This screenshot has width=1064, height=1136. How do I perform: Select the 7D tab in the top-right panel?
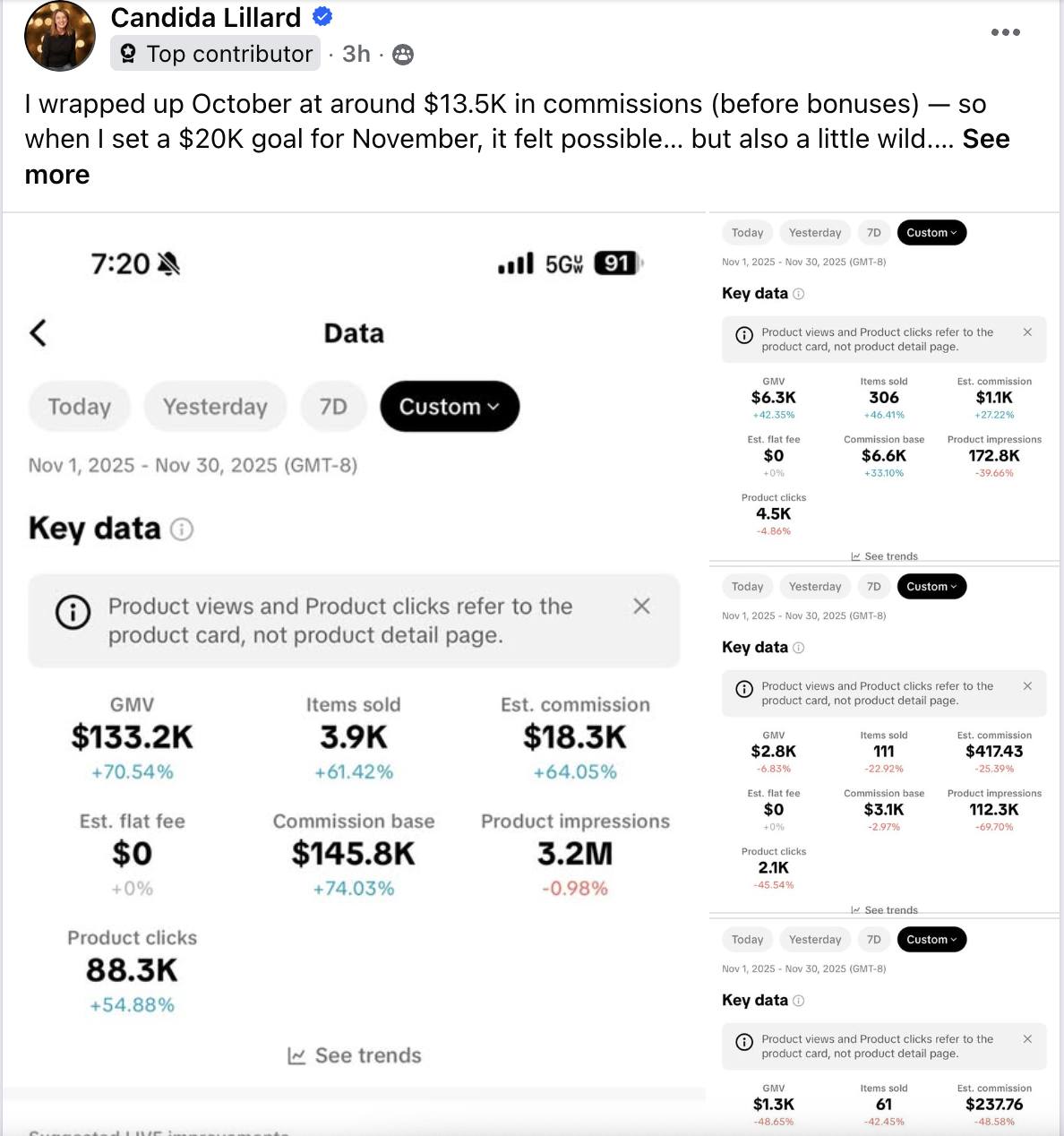pyautogui.click(x=874, y=232)
